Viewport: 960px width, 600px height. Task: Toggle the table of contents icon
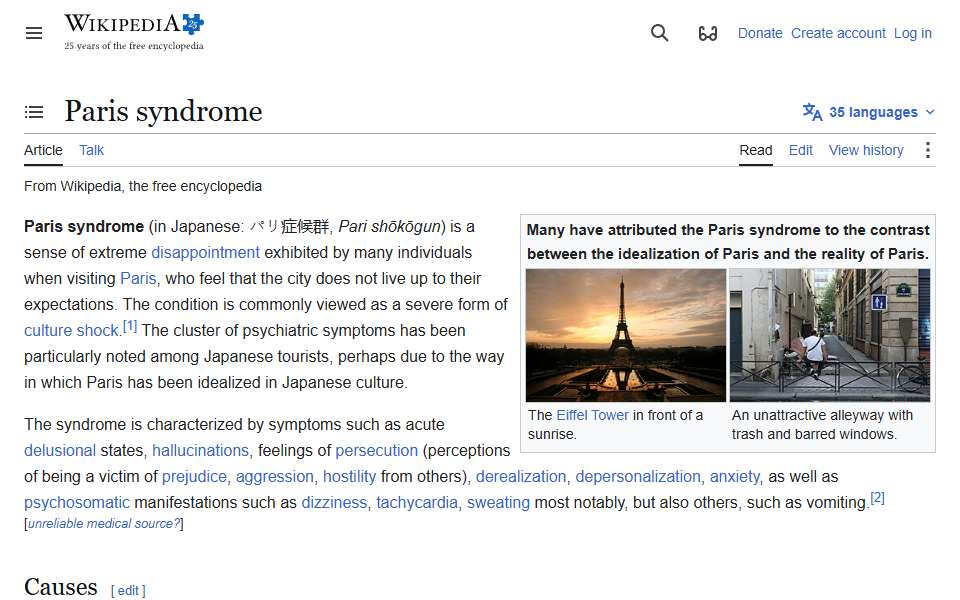coord(34,112)
